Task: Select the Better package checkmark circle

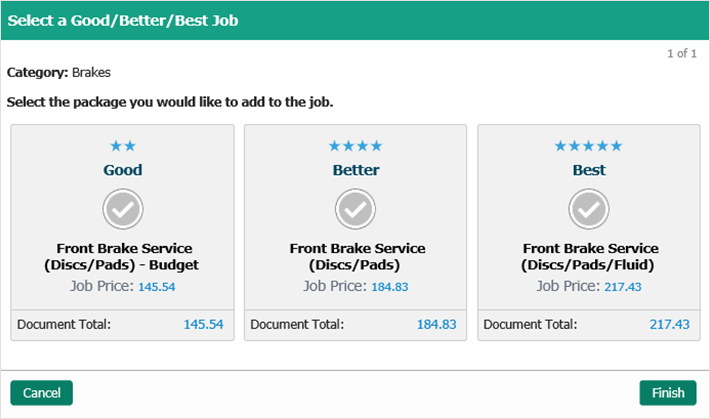Action: [x=356, y=208]
